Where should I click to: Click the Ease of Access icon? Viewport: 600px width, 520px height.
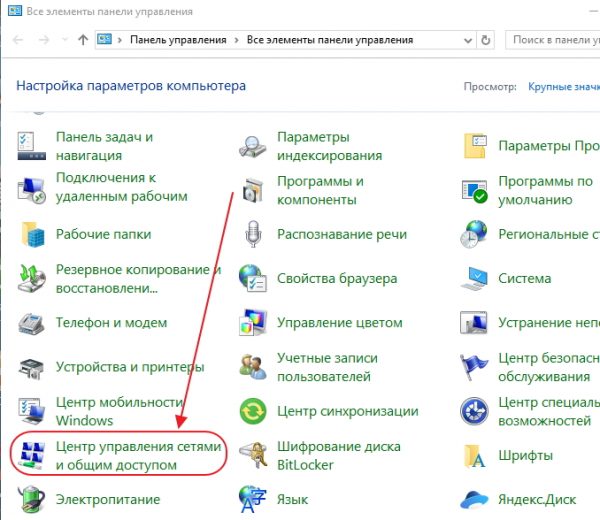(x=474, y=411)
